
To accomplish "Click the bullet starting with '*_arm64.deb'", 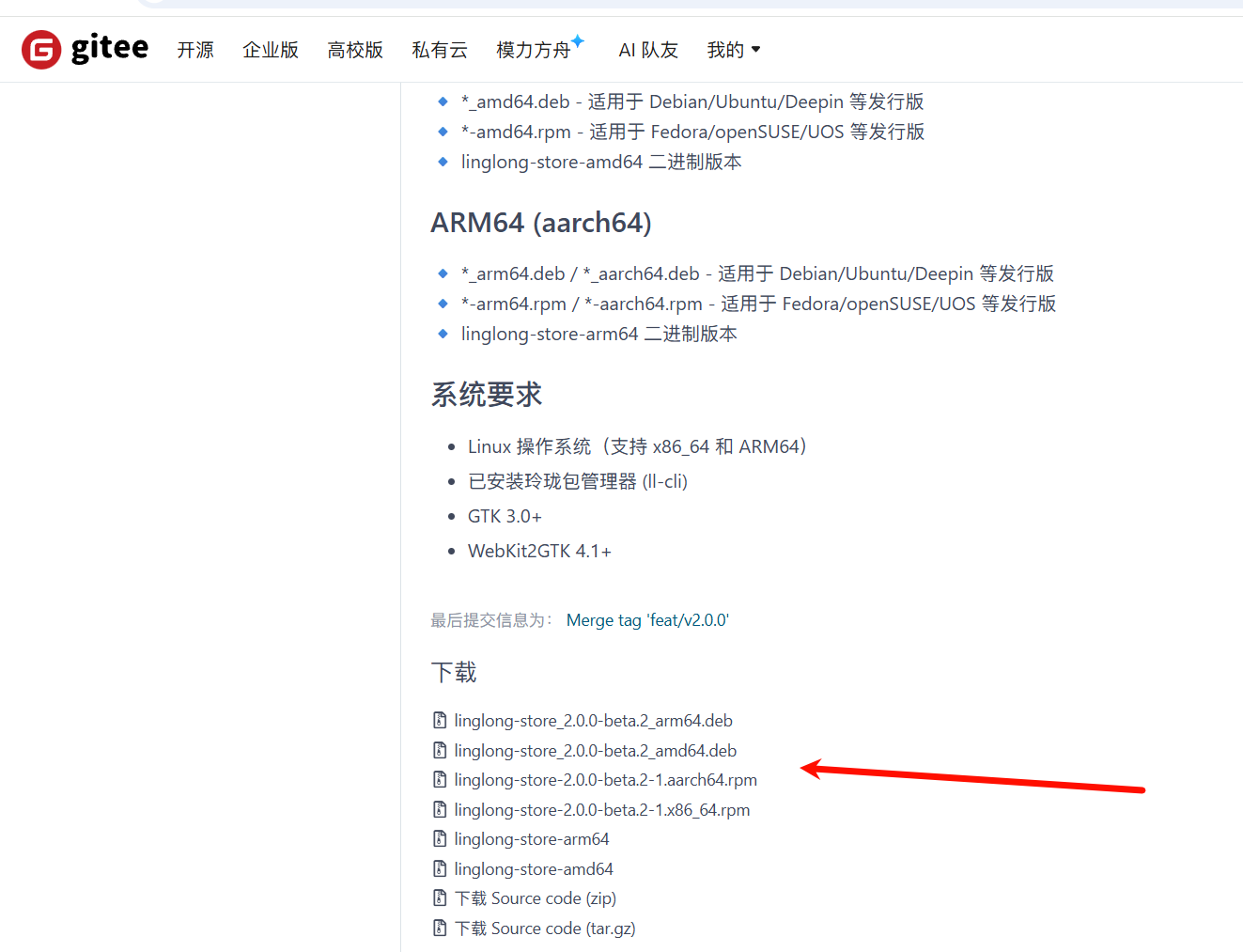I will pos(757,274).
